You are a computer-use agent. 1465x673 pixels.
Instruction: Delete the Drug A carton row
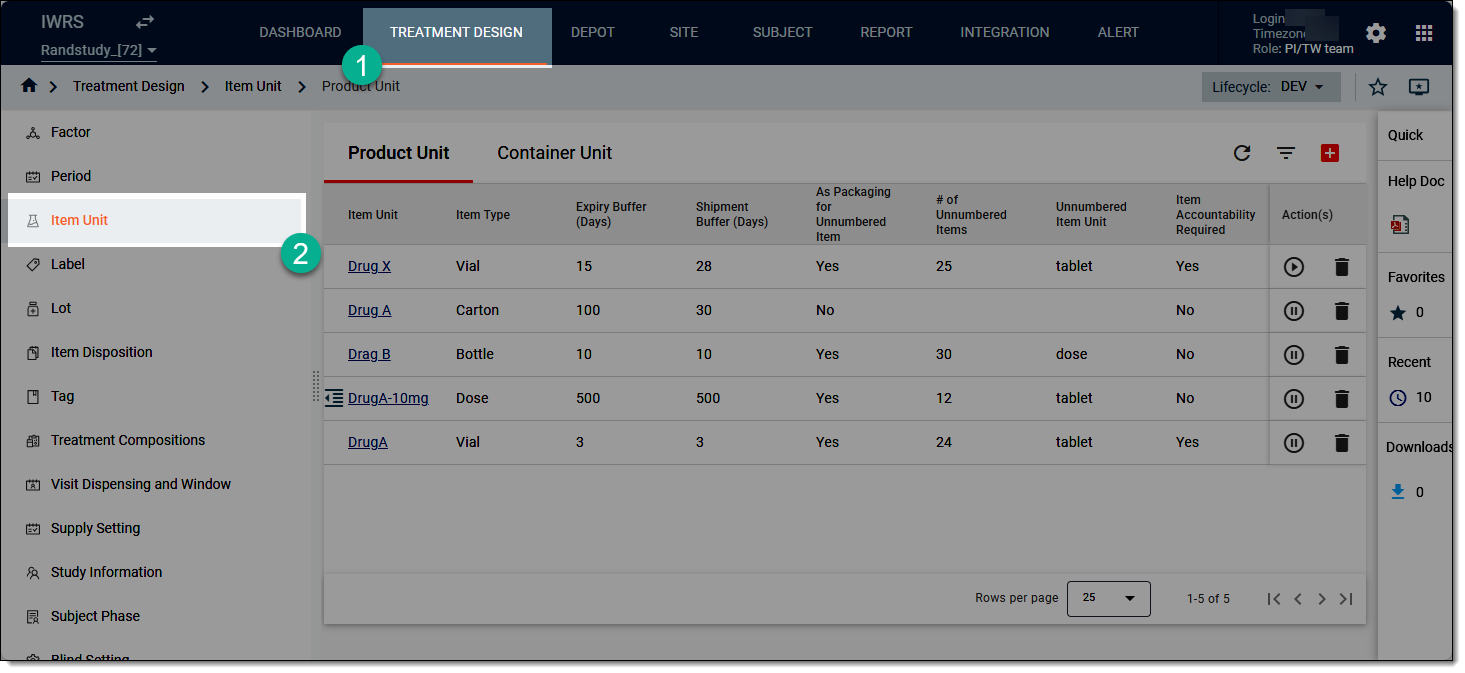(1342, 311)
